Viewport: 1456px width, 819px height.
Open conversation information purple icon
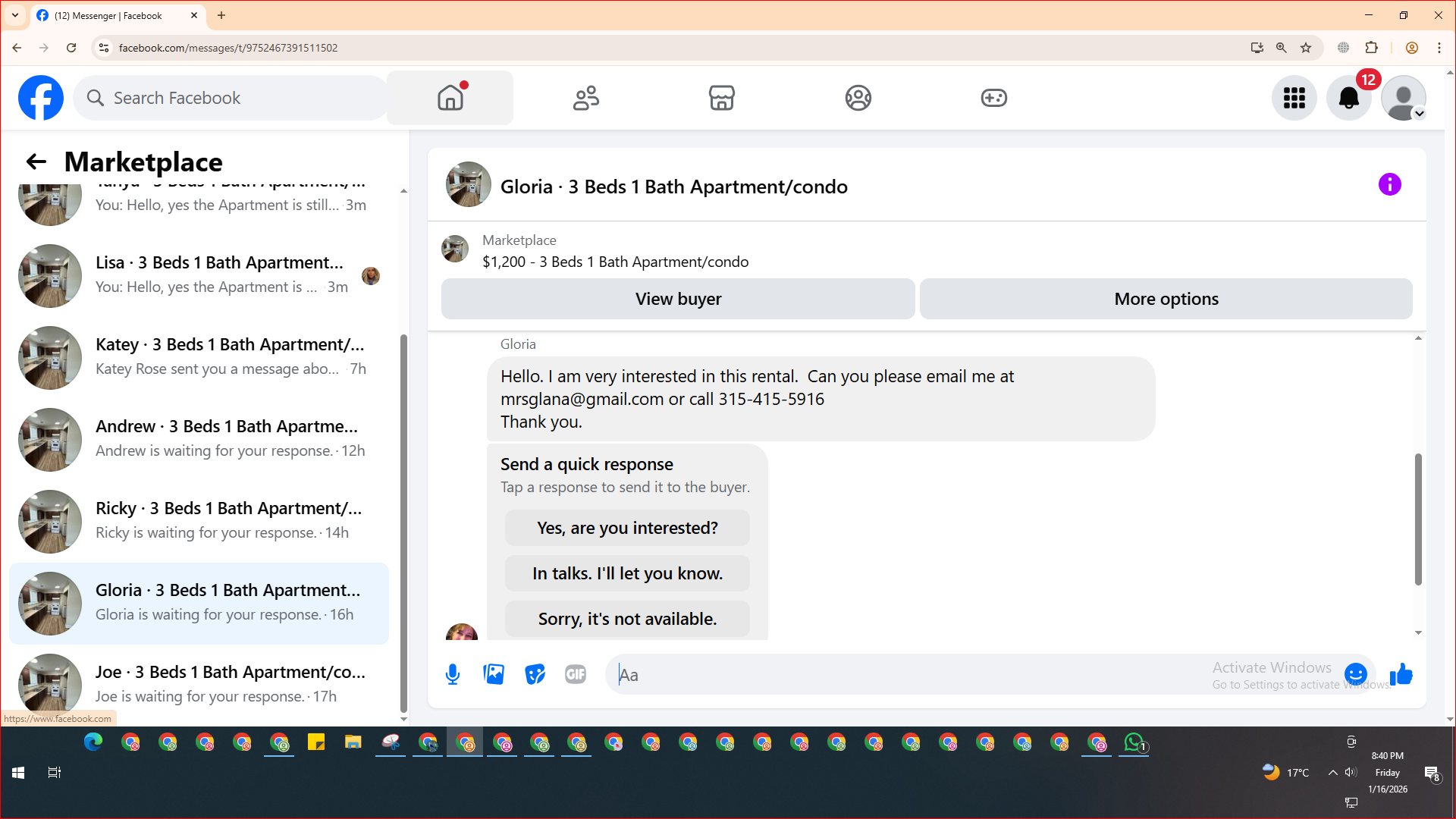[x=1389, y=184]
